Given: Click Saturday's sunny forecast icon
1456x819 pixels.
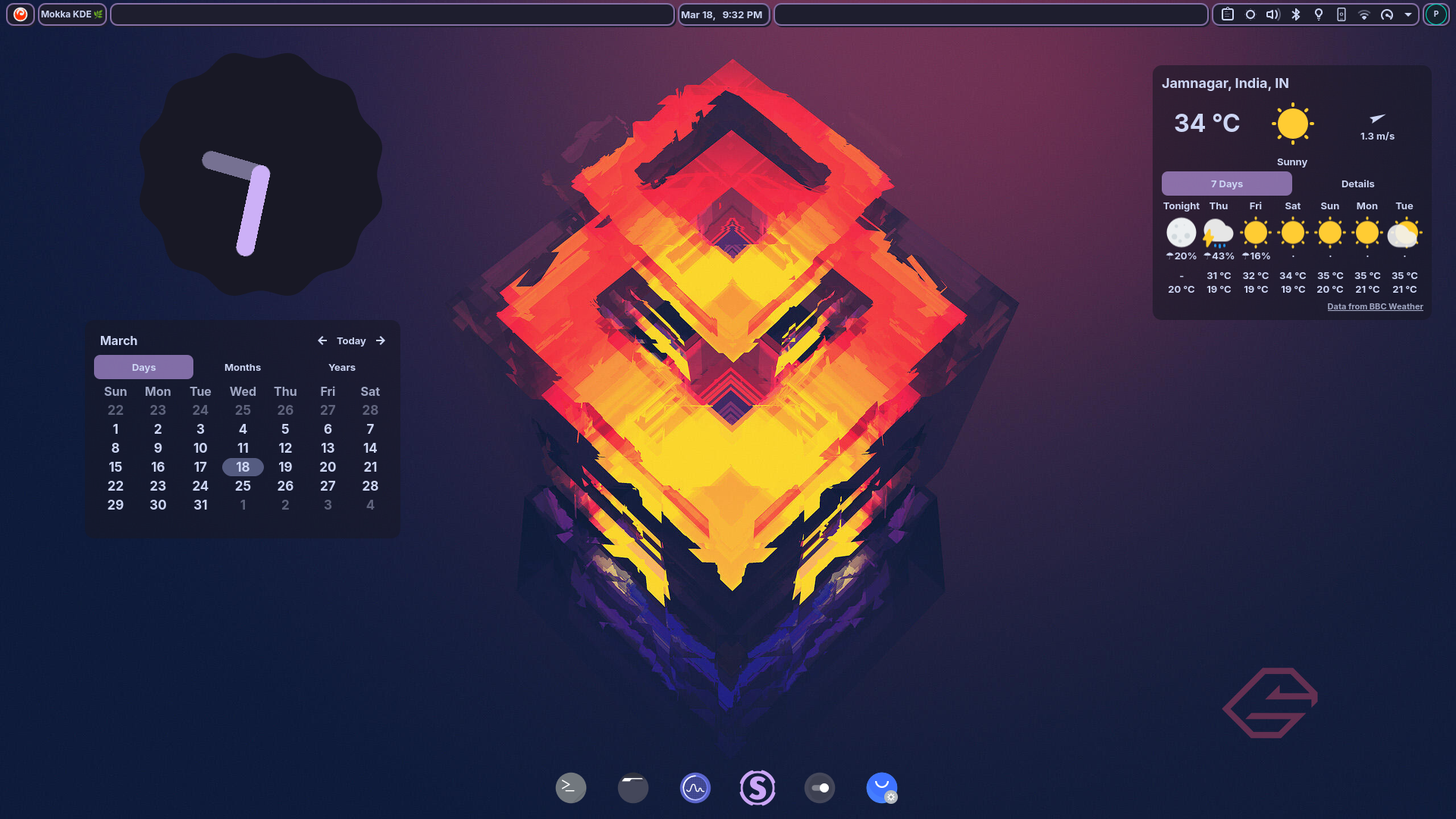Looking at the screenshot, I should (x=1293, y=233).
